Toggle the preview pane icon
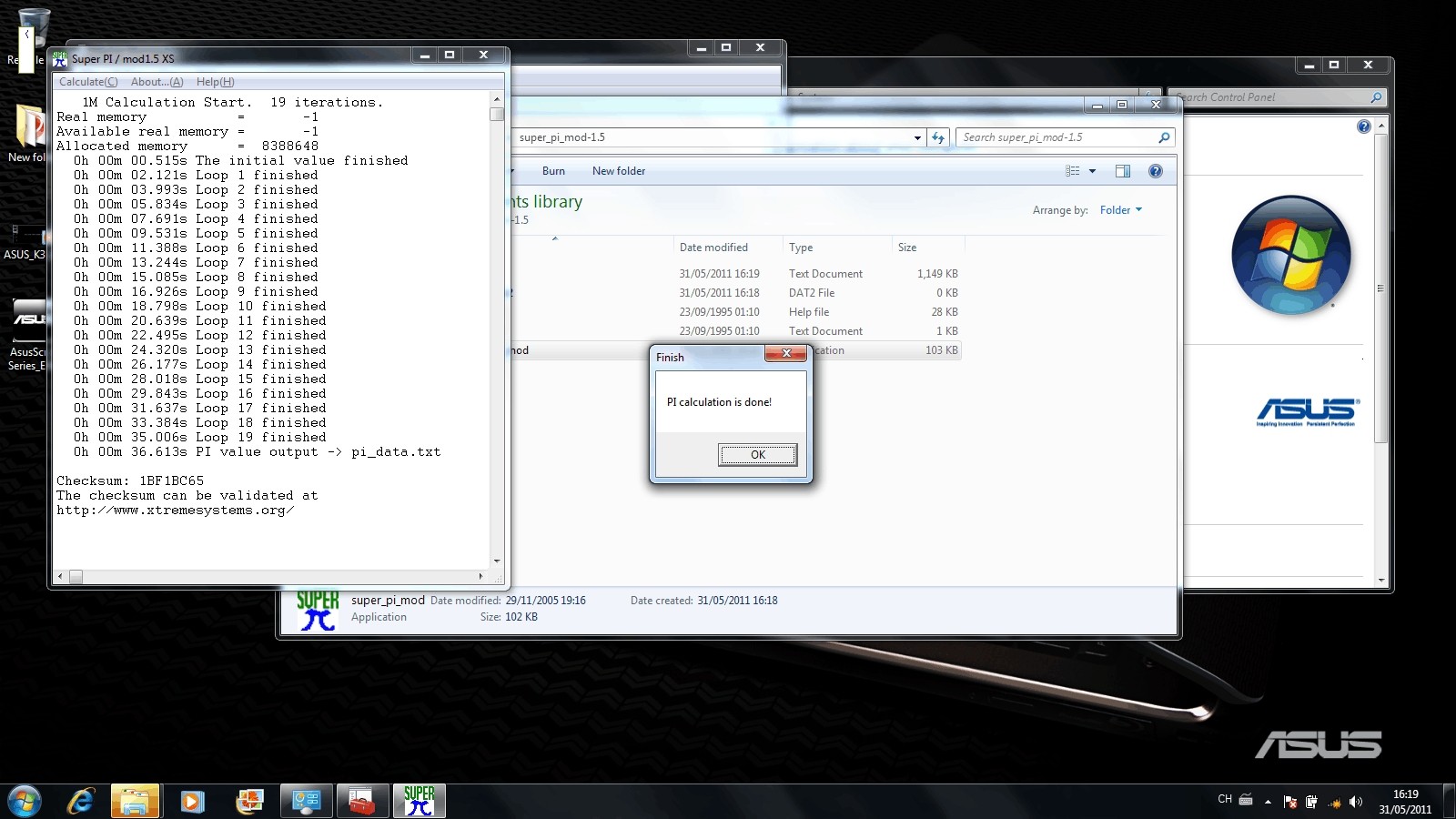The width and height of the screenshot is (1456, 819). (x=1123, y=171)
